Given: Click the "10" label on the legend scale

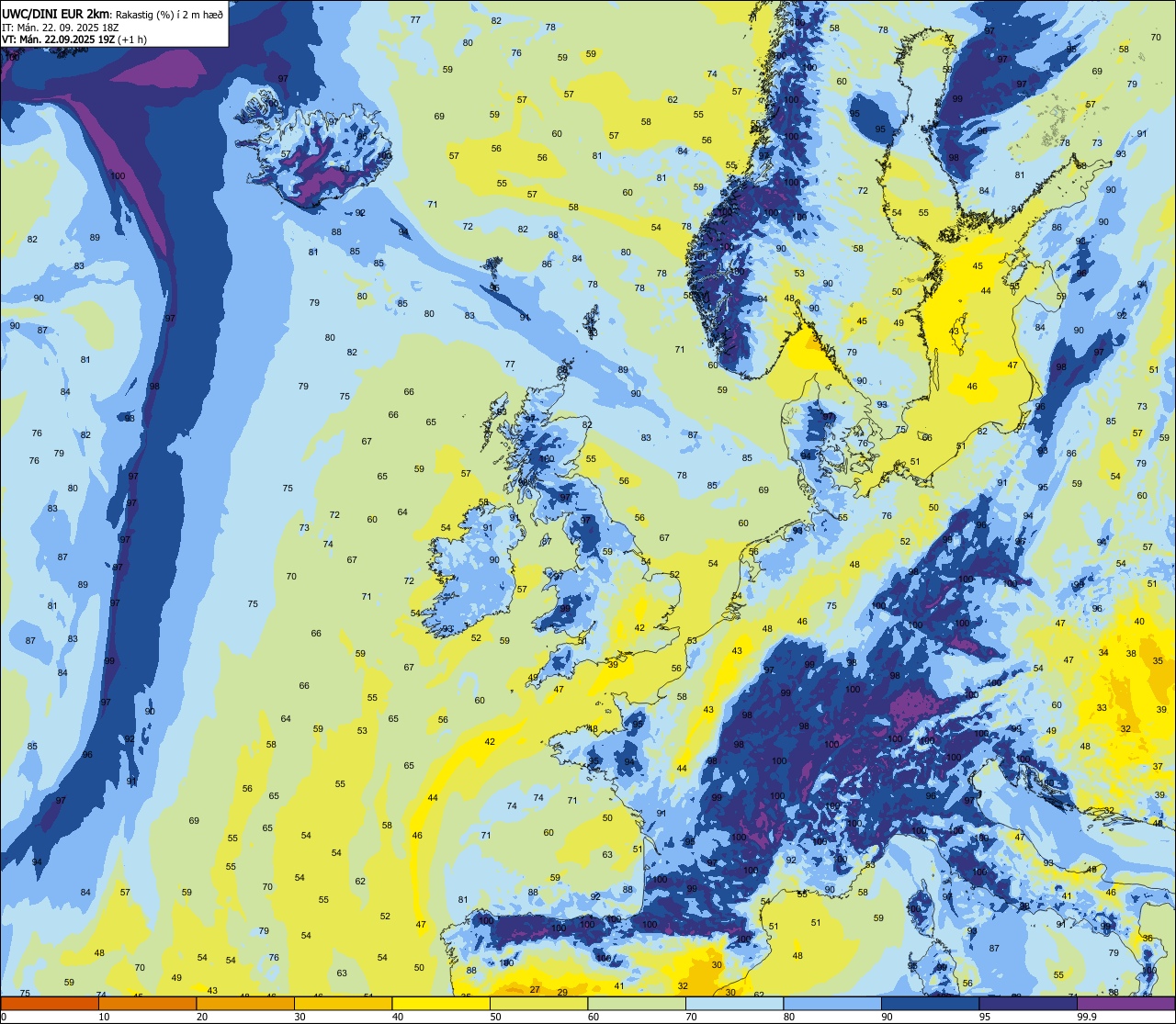Looking at the screenshot, I should [104, 1017].
